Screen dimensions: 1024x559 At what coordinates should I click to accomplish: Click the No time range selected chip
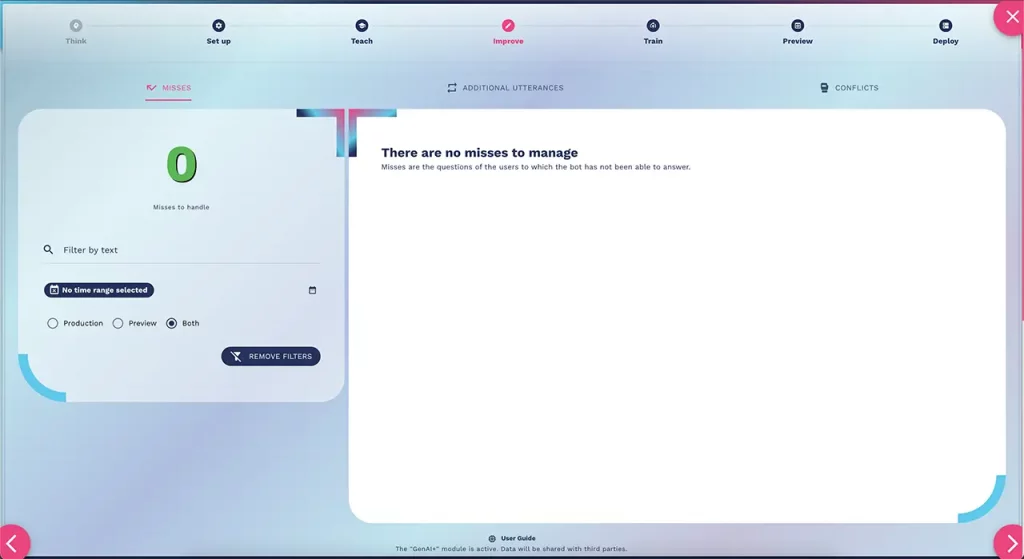pos(99,290)
